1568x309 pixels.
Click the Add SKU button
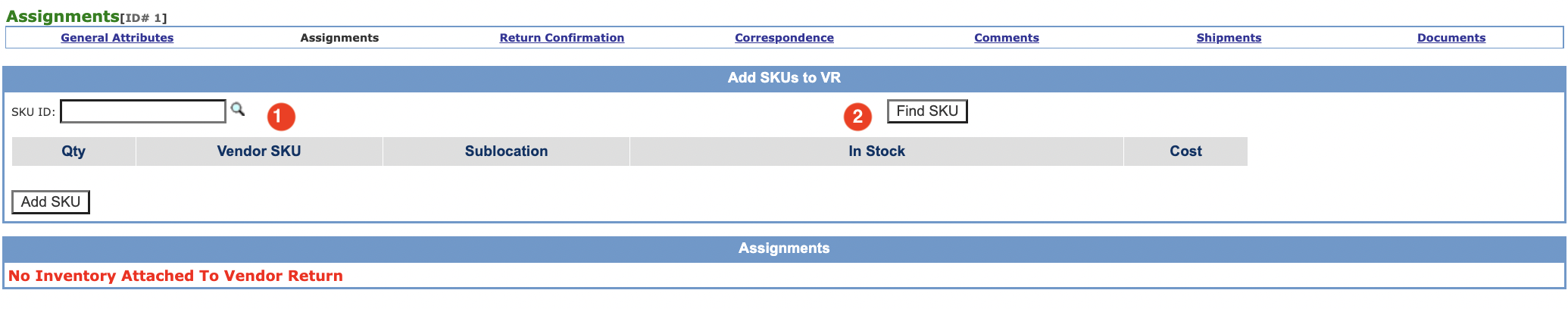pyautogui.click(x=51, y=202)
